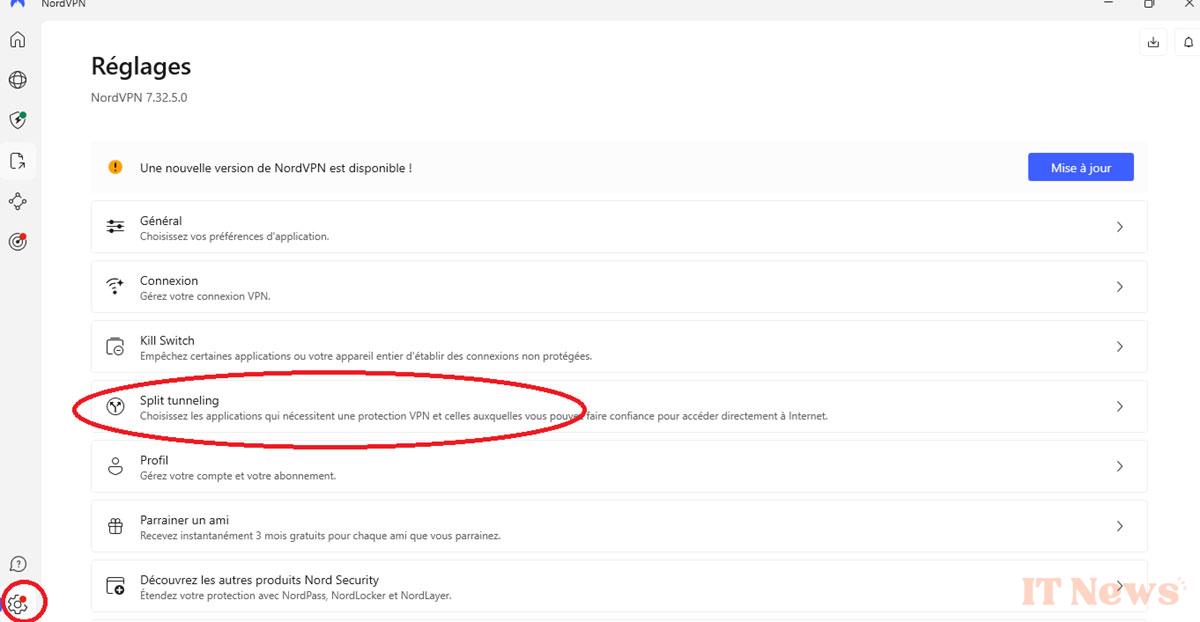This screenshot has width=1200, height=622.
Task: Open the file sharing sidebar icon
Action: tap(18, 161)
